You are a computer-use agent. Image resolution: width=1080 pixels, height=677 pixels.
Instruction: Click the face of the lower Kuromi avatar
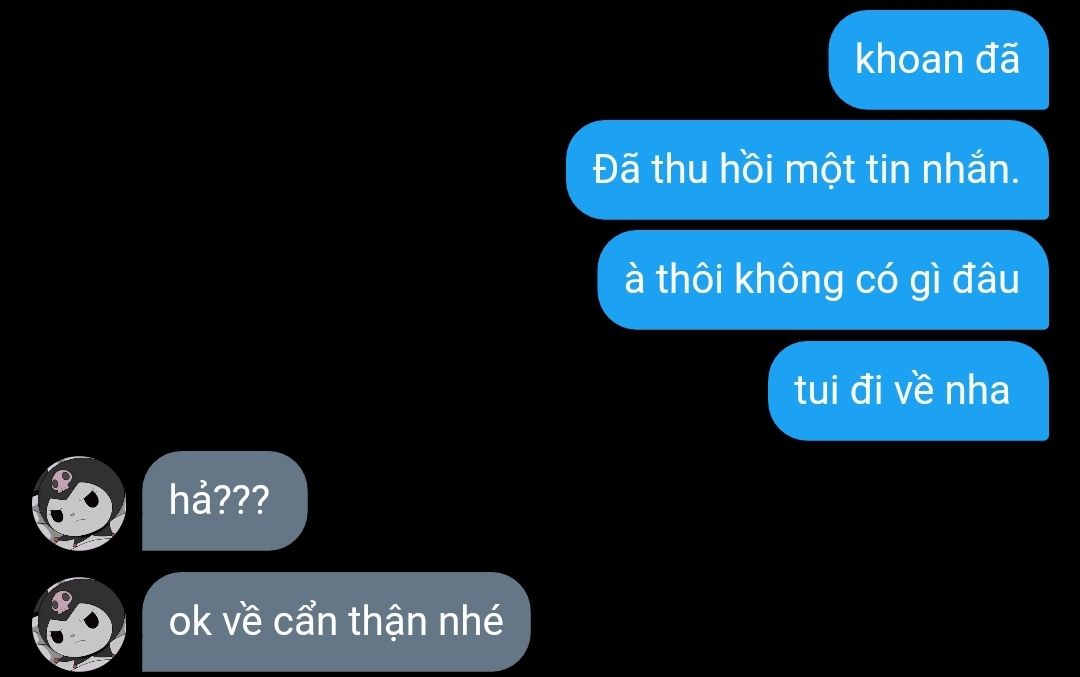81,634
